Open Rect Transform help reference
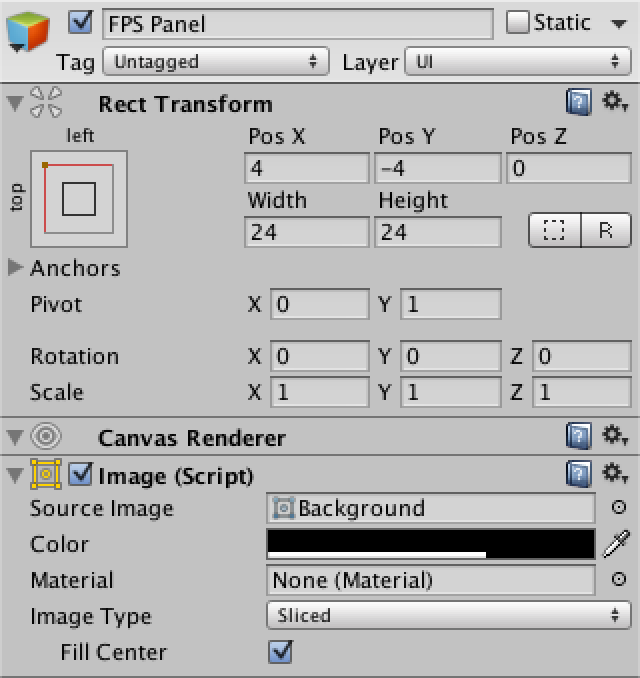Viewport: 640px width, 678px height. click(x=578, y=103)
